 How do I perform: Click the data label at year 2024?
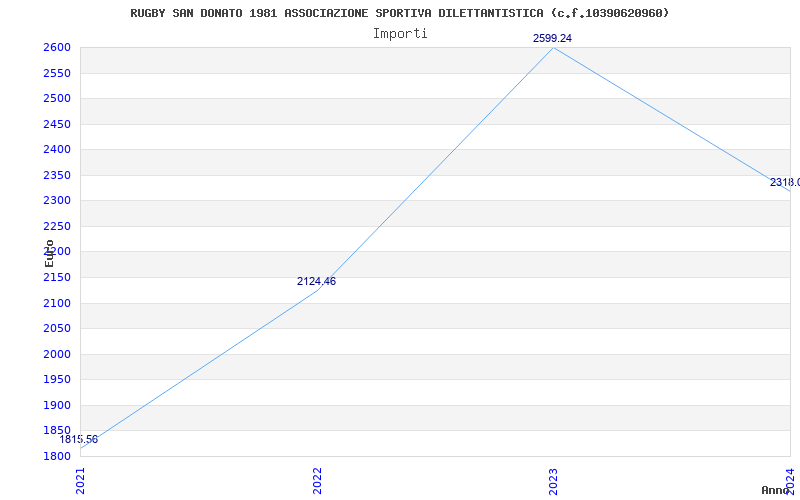click(x=785, y=182)
